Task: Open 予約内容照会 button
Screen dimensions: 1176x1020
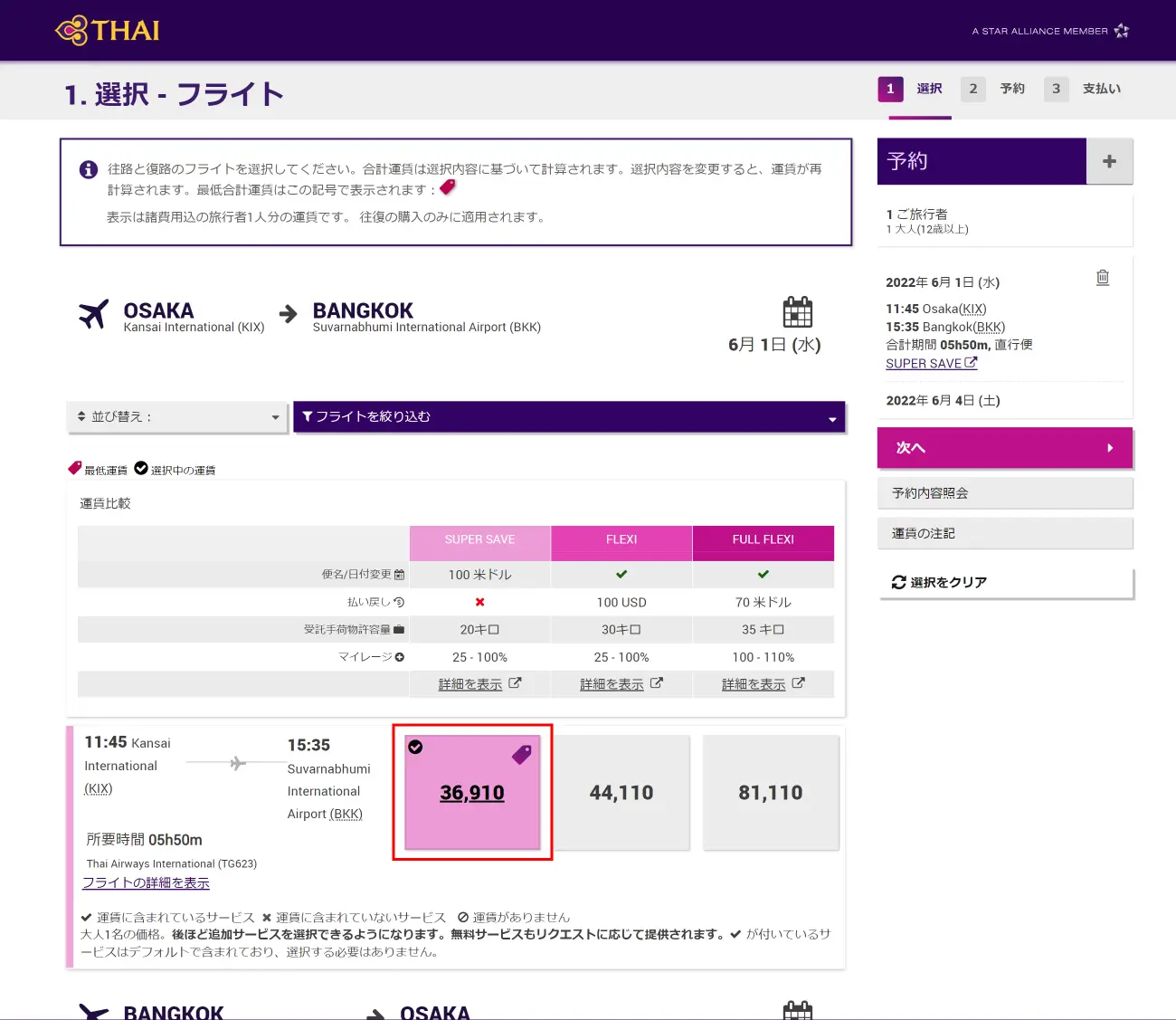Action: click(1005, 493)
